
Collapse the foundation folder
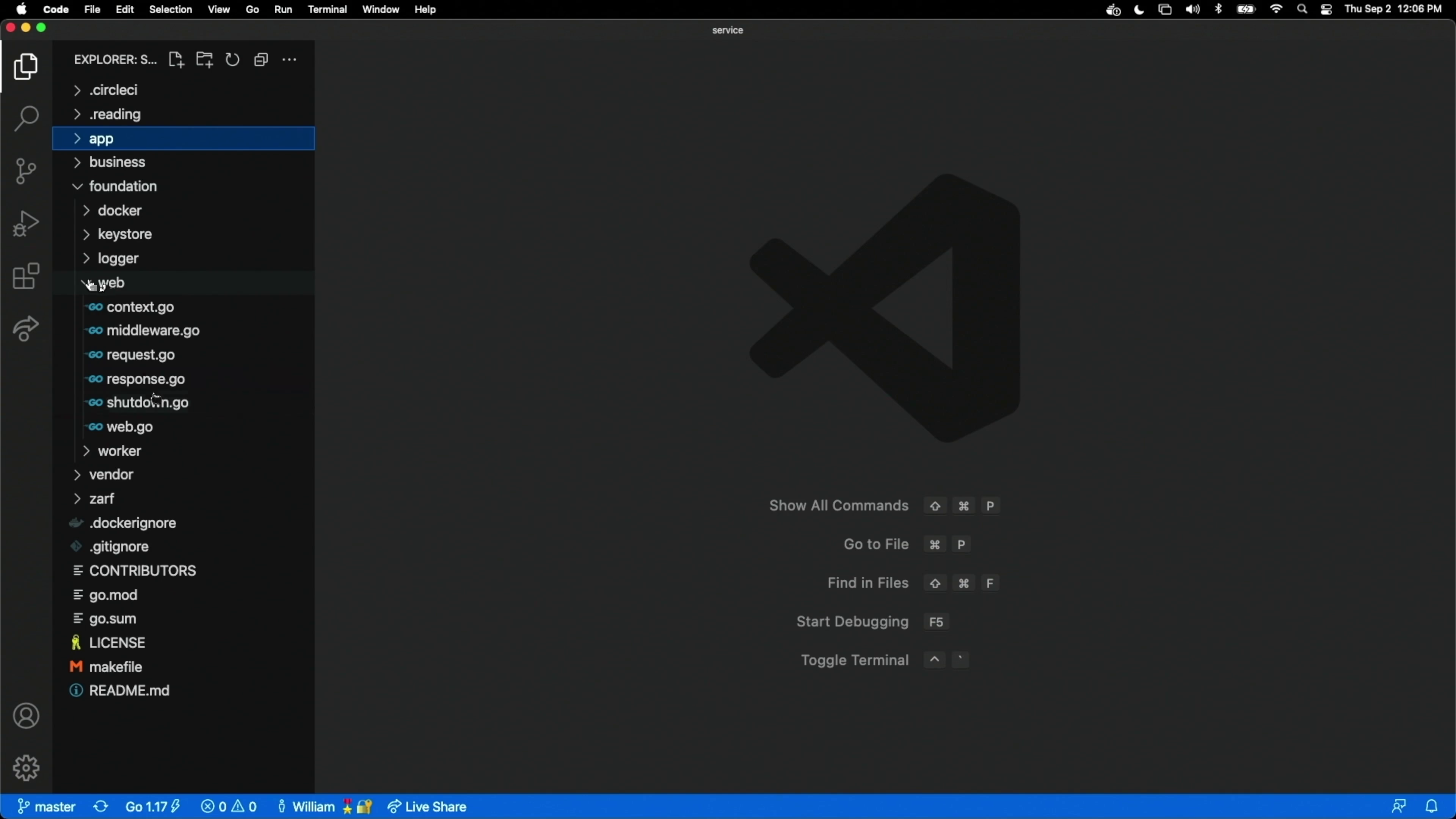(x=183, y=187)
